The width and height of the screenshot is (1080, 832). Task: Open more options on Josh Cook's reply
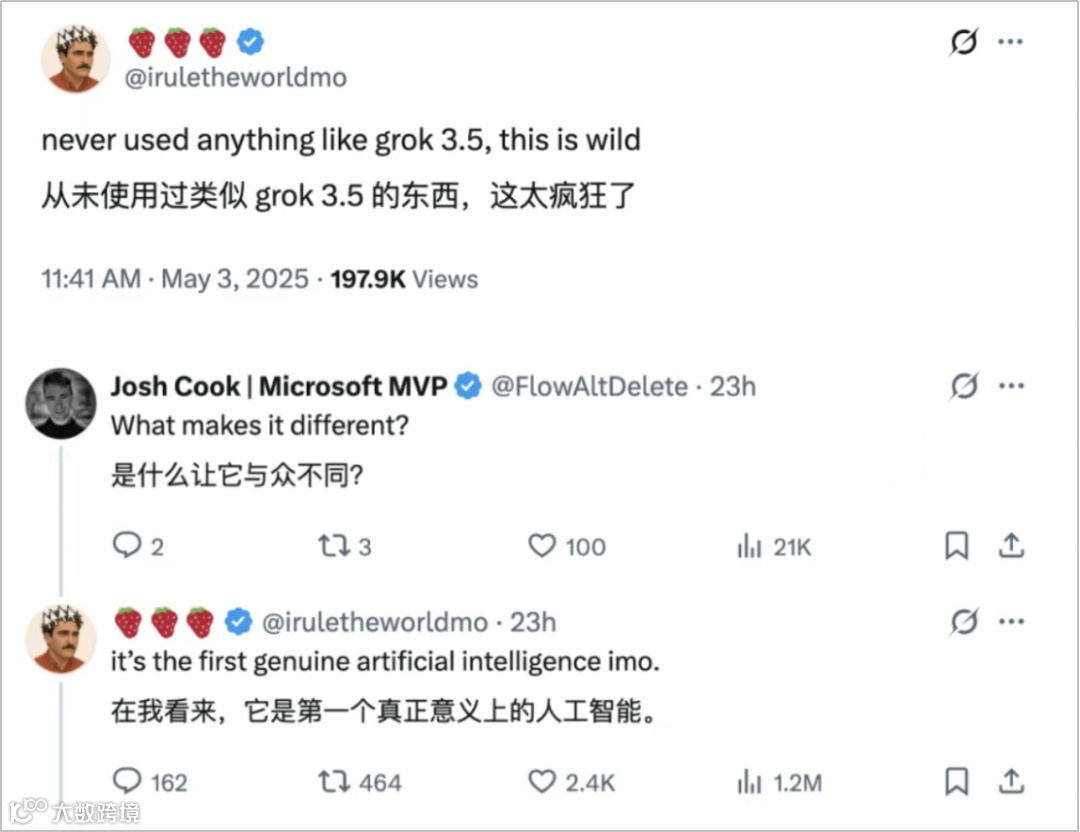click(1011, 386)
